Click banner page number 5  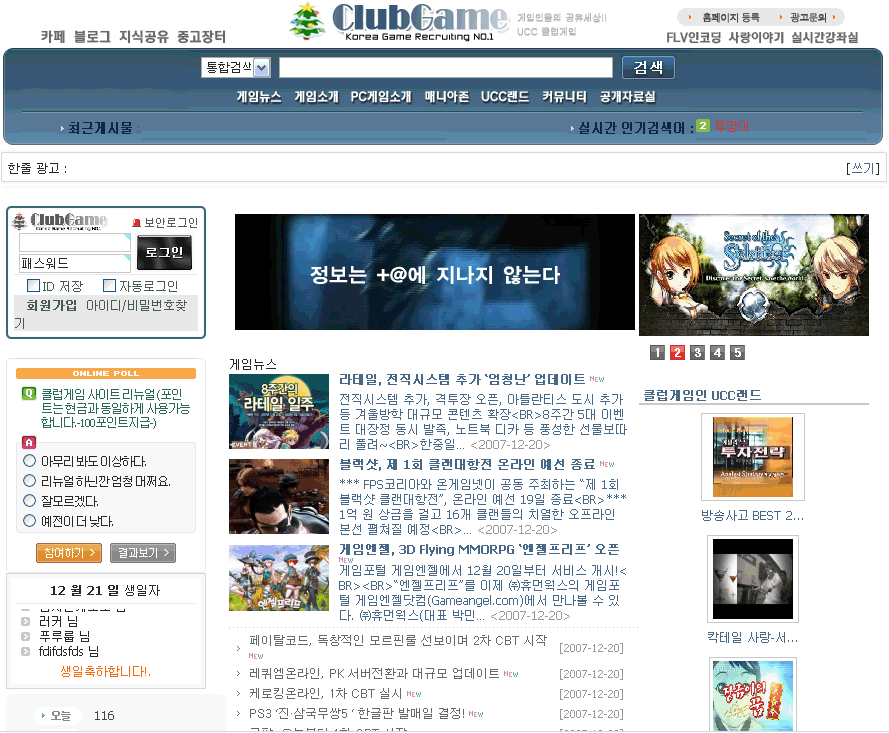coord(737,353)
